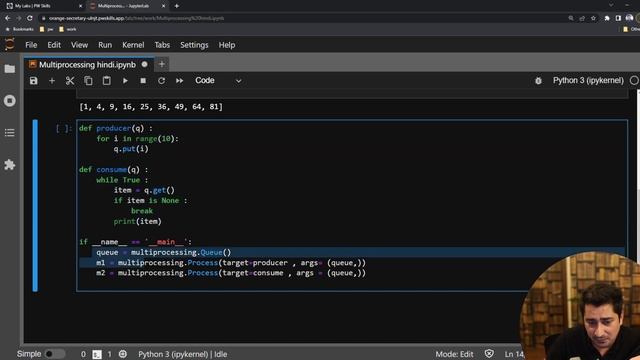Click the line 'def consume(q) :'

click(113, 169)
